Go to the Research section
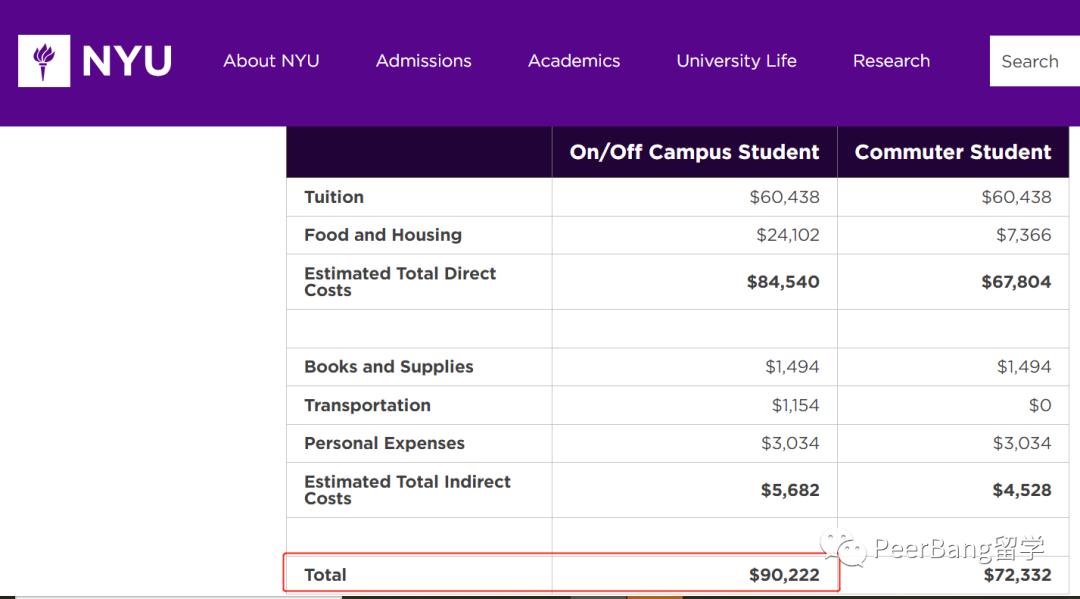This screenshot has width=1080, height=599. [891, 61]
